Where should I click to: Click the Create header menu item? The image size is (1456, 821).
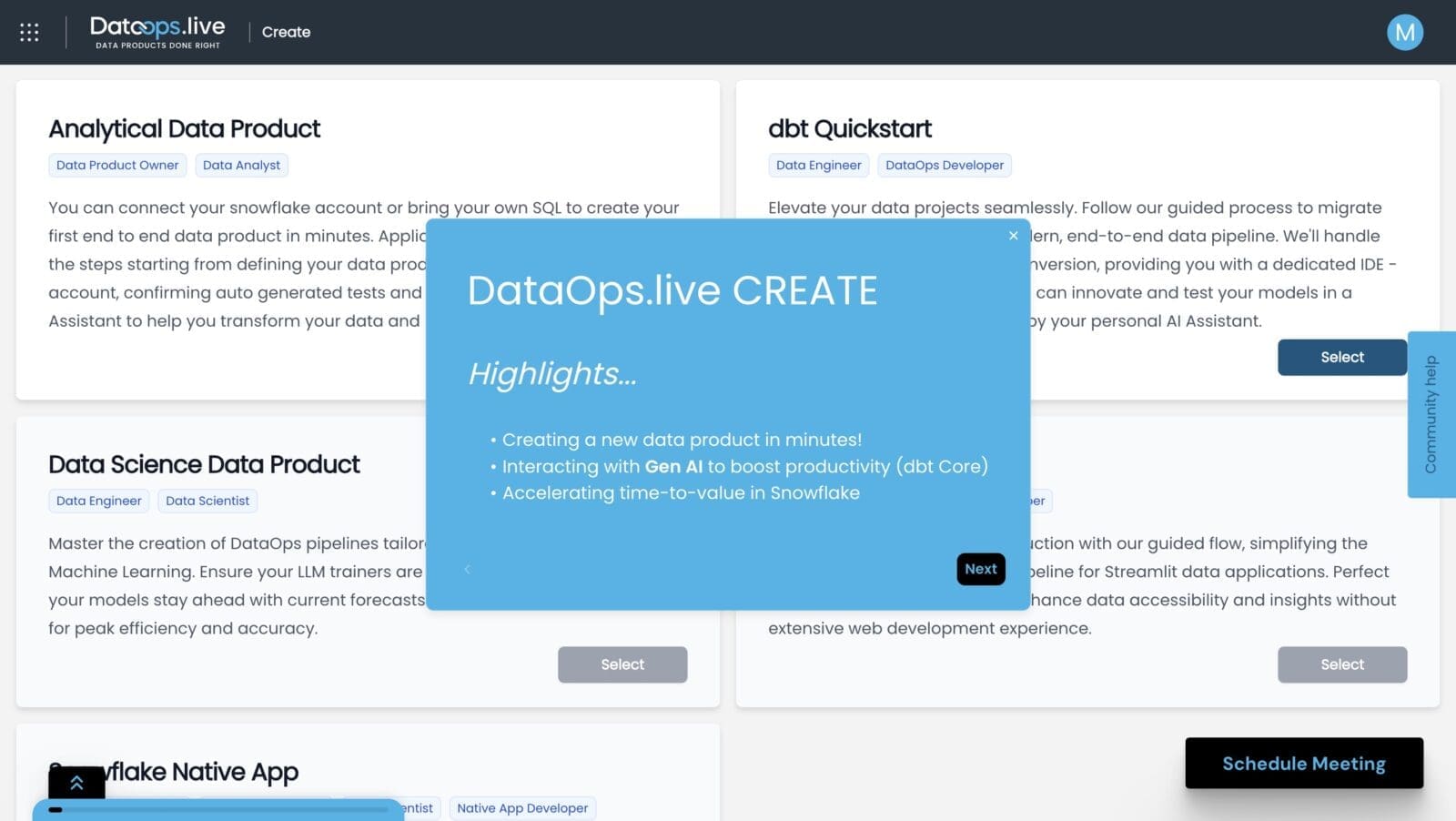[x=286, y=32]
